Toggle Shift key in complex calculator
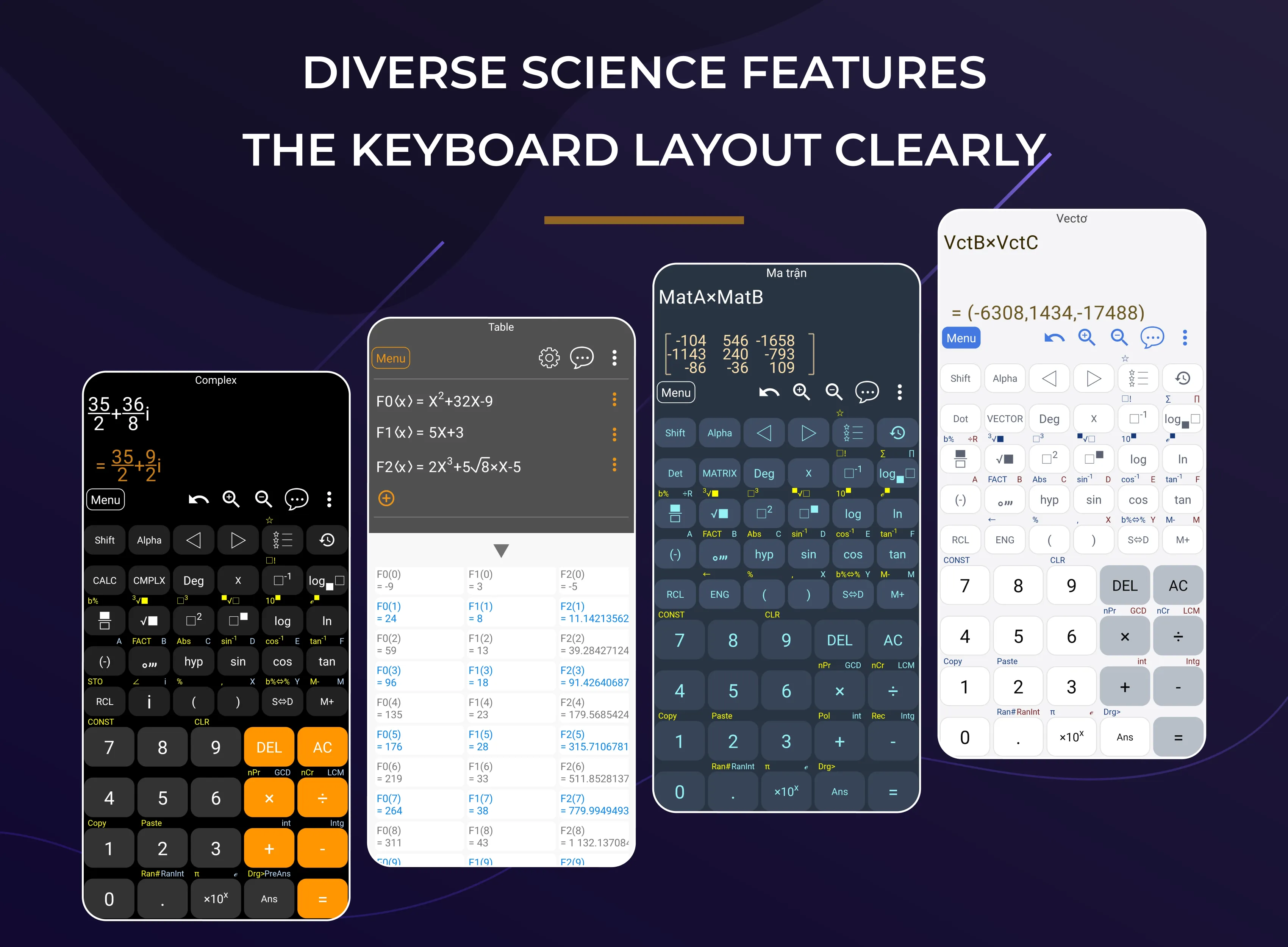This screenshot has height=947, width=1288. pyautogui.click(x=105, y=540)
